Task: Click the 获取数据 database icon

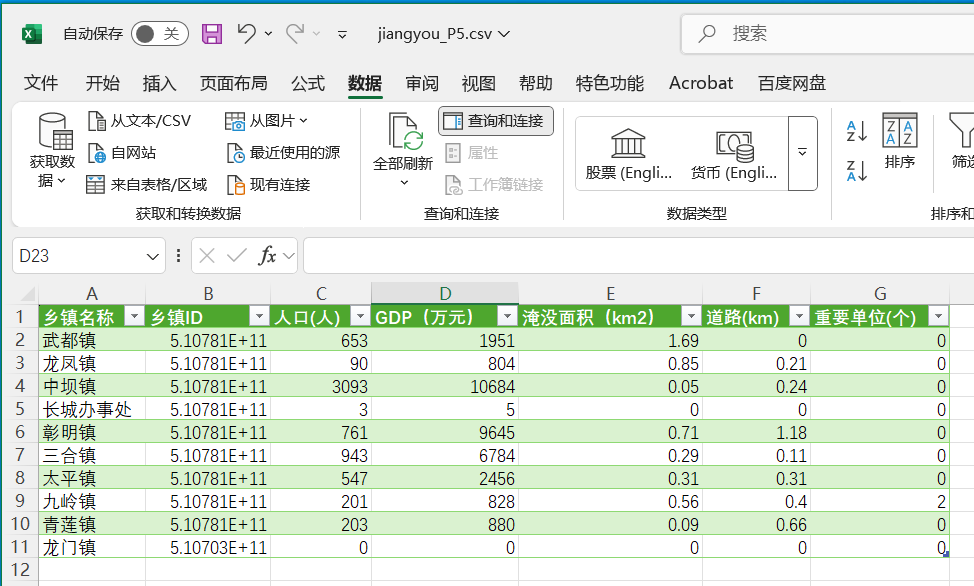Action: pos(55,131)
